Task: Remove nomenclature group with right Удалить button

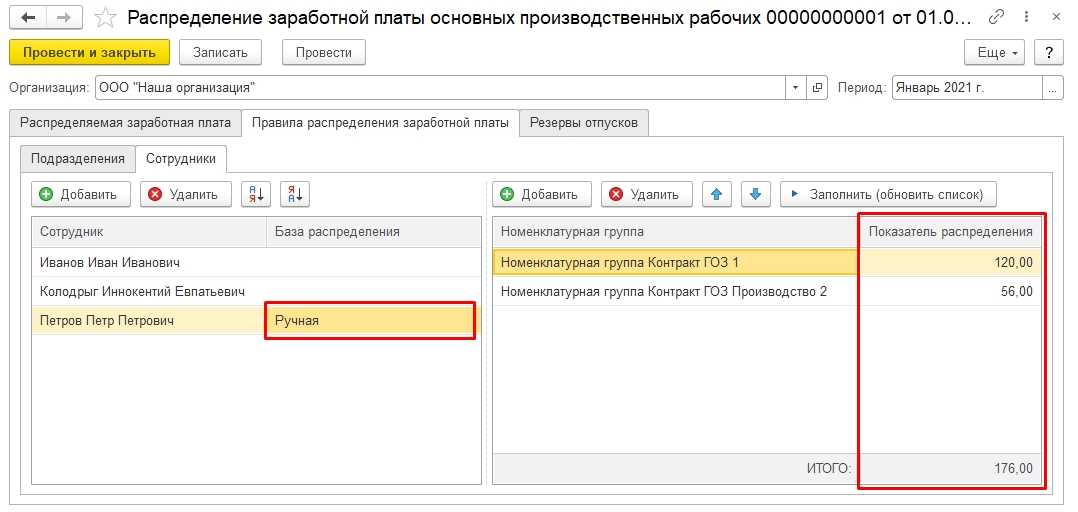Action: click(646, 194)
